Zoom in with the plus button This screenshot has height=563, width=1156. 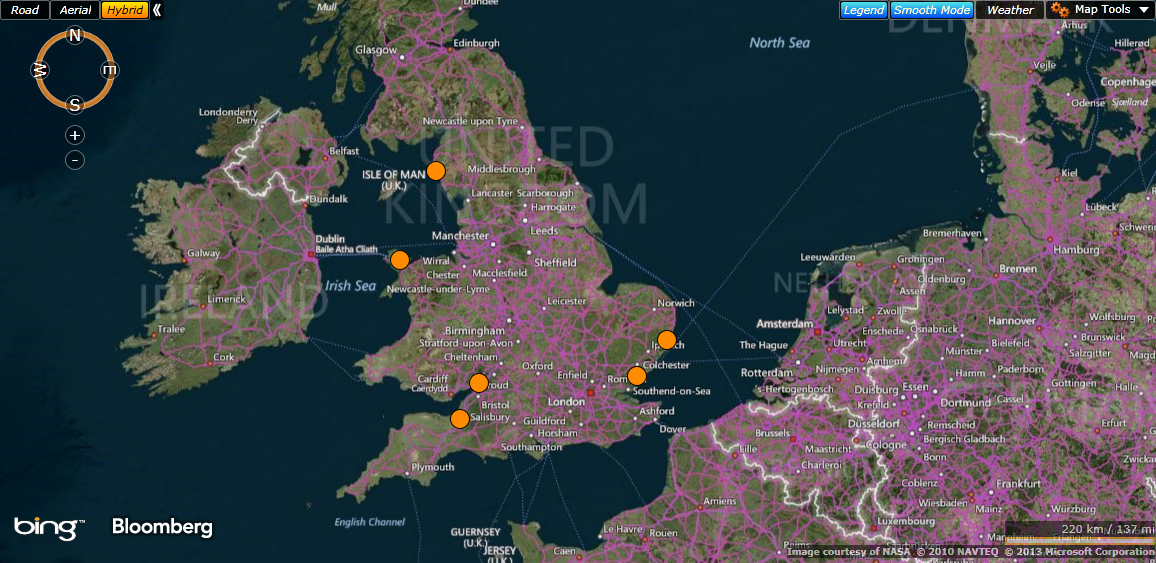tap(75, 135)
